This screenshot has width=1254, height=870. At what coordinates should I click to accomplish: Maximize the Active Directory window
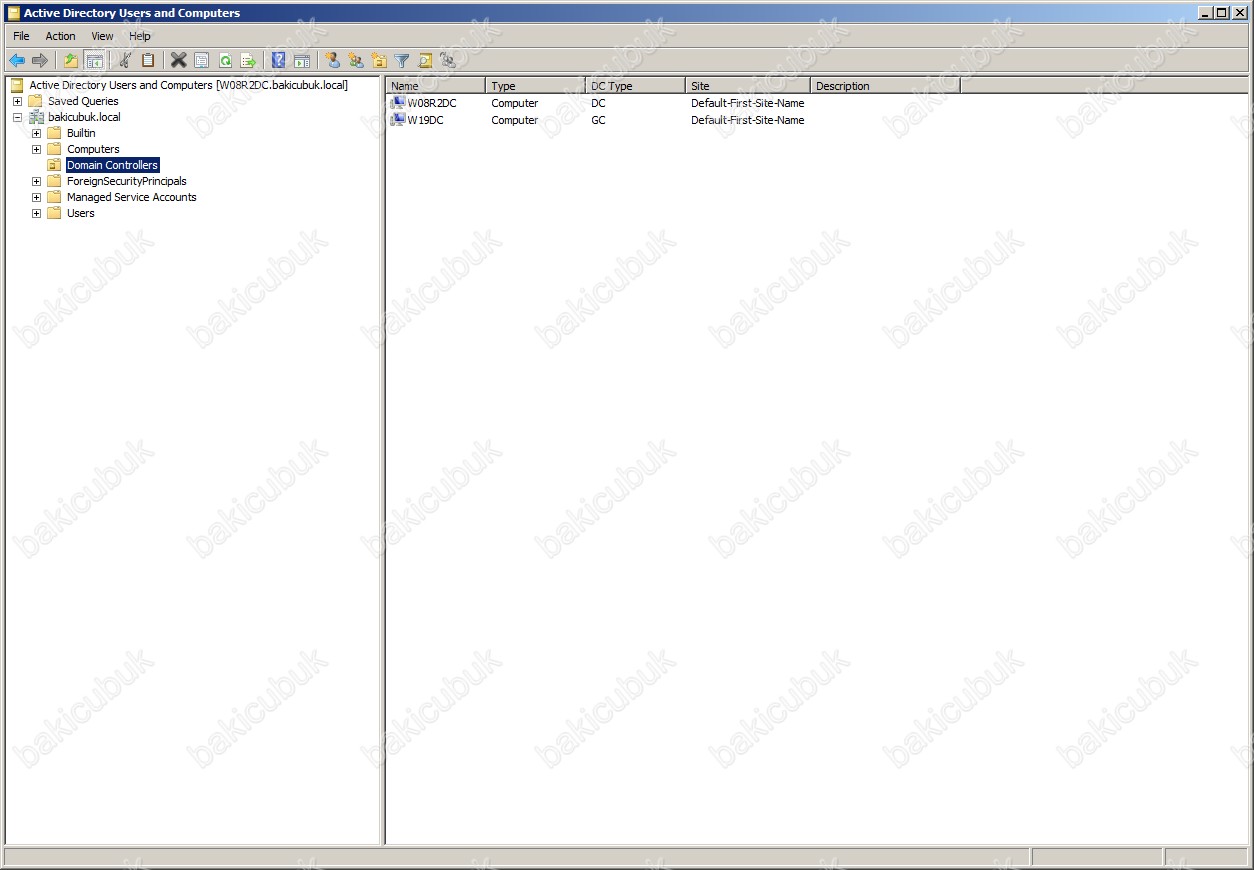(x=1221, y=13)
